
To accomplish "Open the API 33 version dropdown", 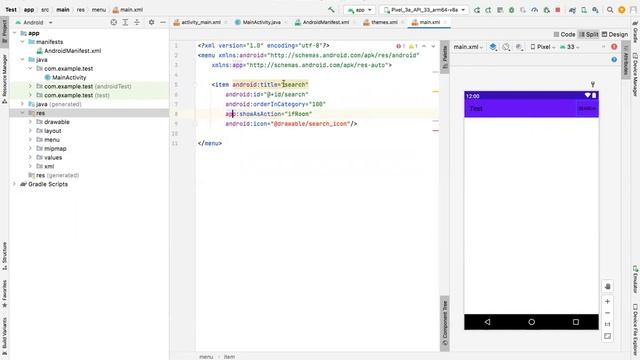I will 569,47.
